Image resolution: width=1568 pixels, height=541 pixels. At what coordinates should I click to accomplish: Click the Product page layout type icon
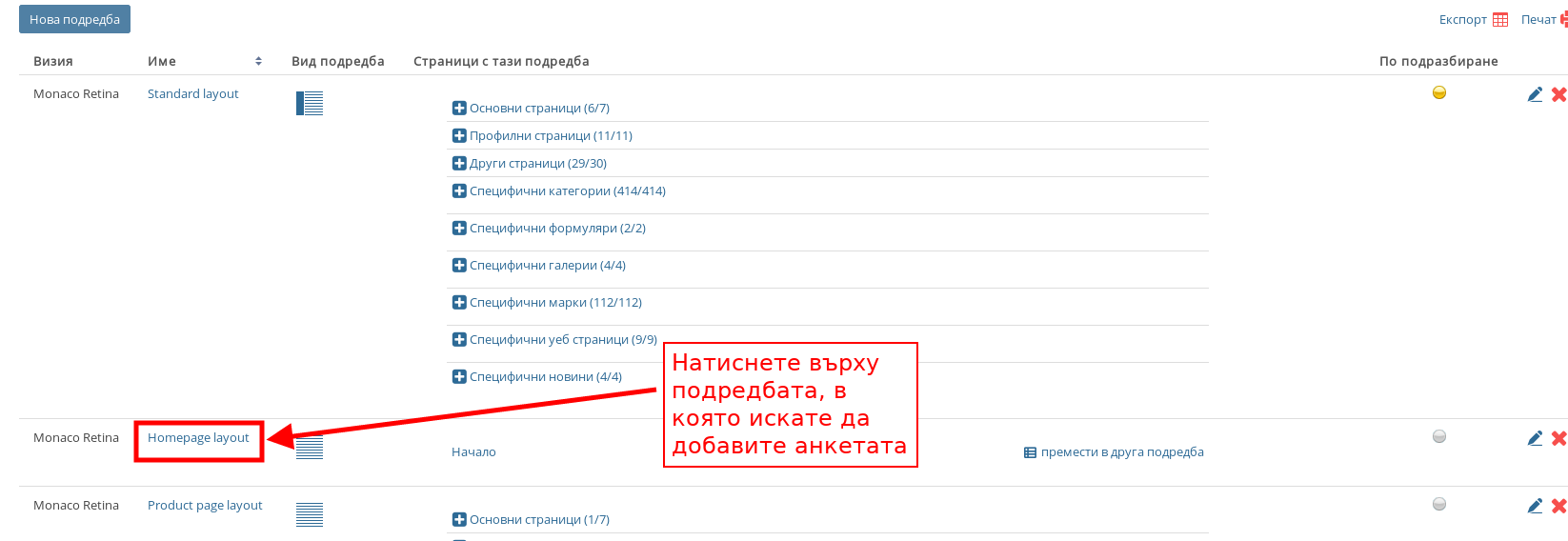pyautogui.click(x=310, y=514)
